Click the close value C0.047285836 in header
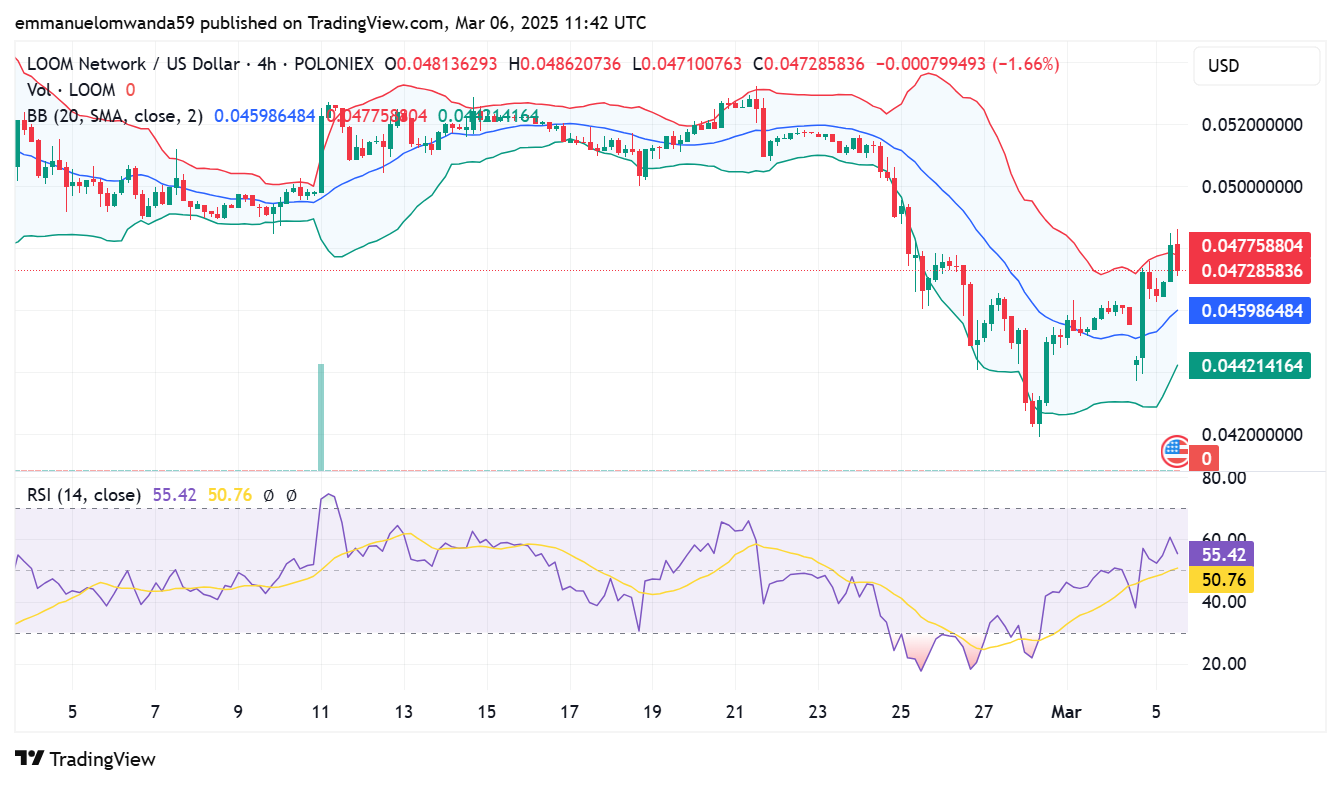 (808, 64)
